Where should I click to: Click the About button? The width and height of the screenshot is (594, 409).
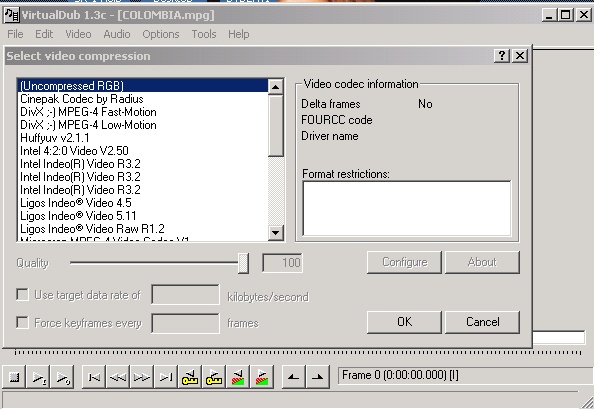[x=482, y=262]
